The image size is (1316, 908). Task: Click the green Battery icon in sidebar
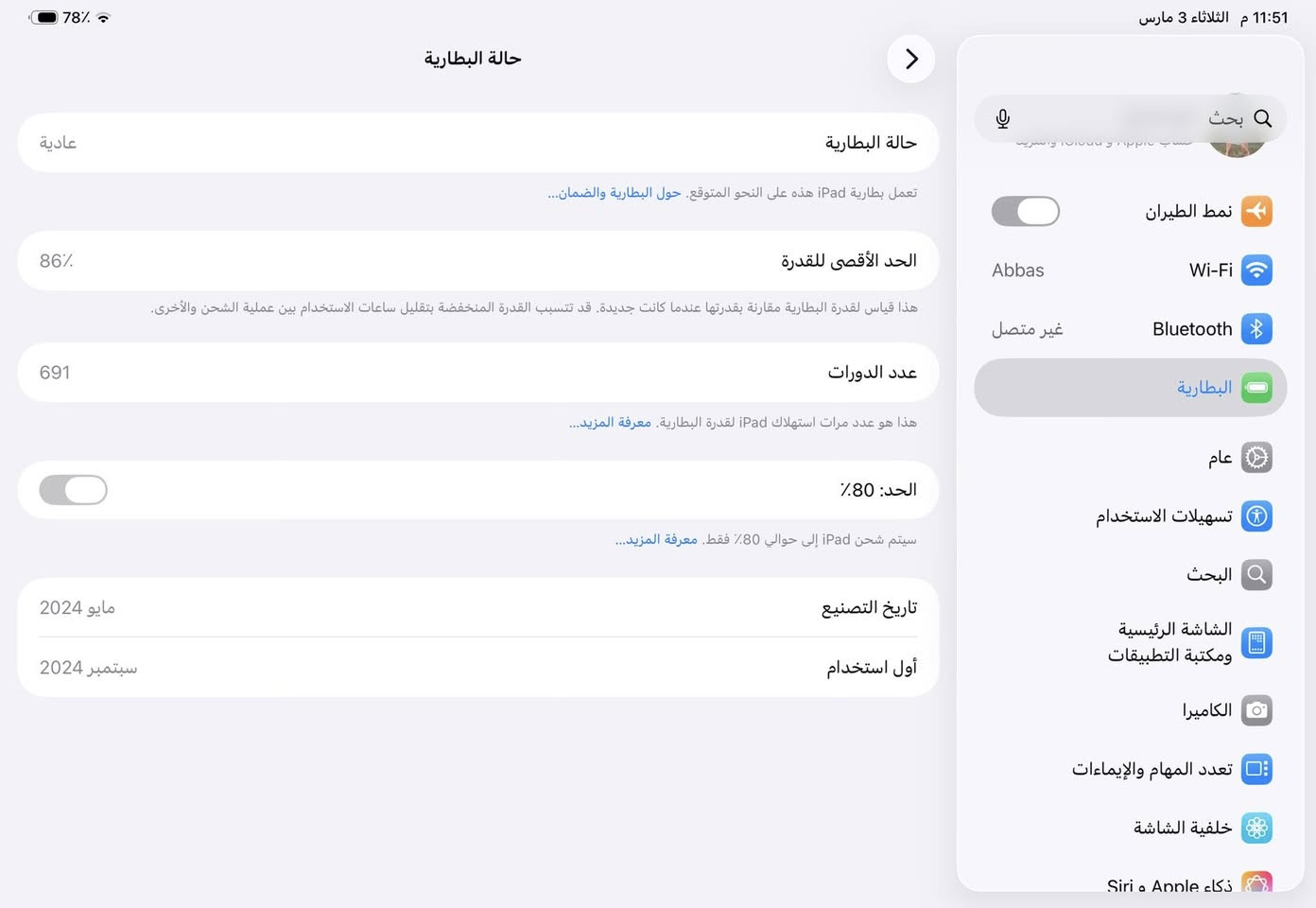click(1256, 387)
